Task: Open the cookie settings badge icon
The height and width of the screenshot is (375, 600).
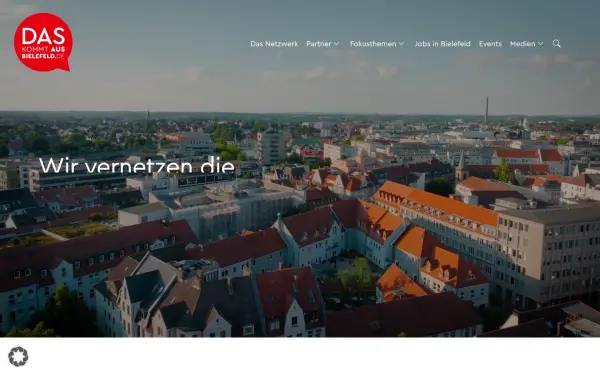Action: point(18,356)
